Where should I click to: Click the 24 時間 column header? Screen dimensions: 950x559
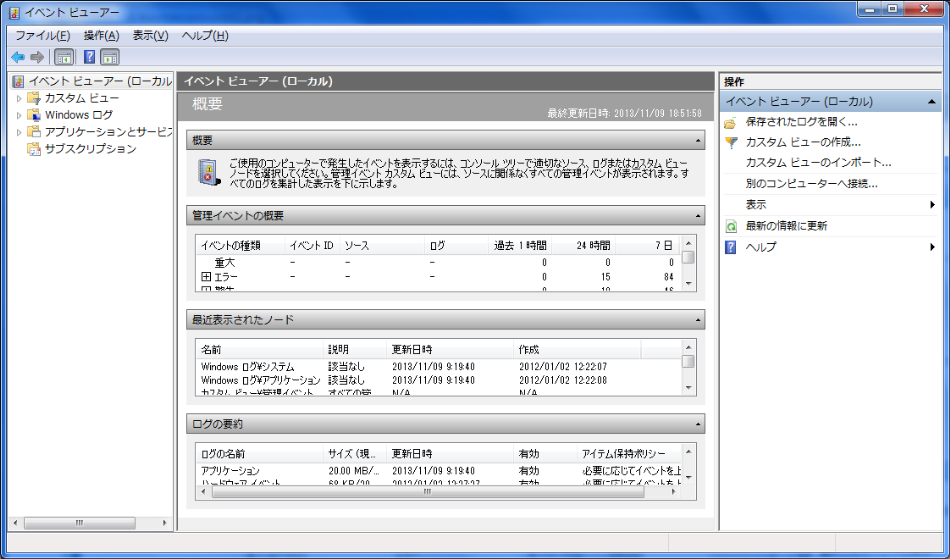coord(583,245)
